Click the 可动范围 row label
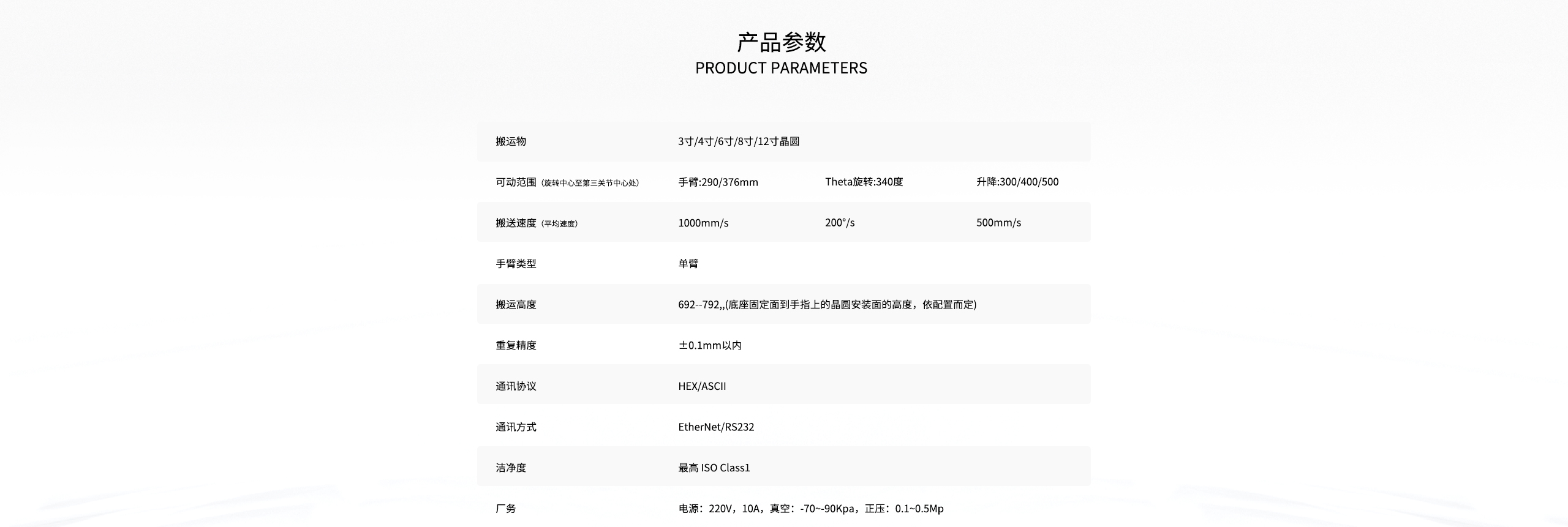The width and height of the screenshot is (1568, 527). point(516,182)
